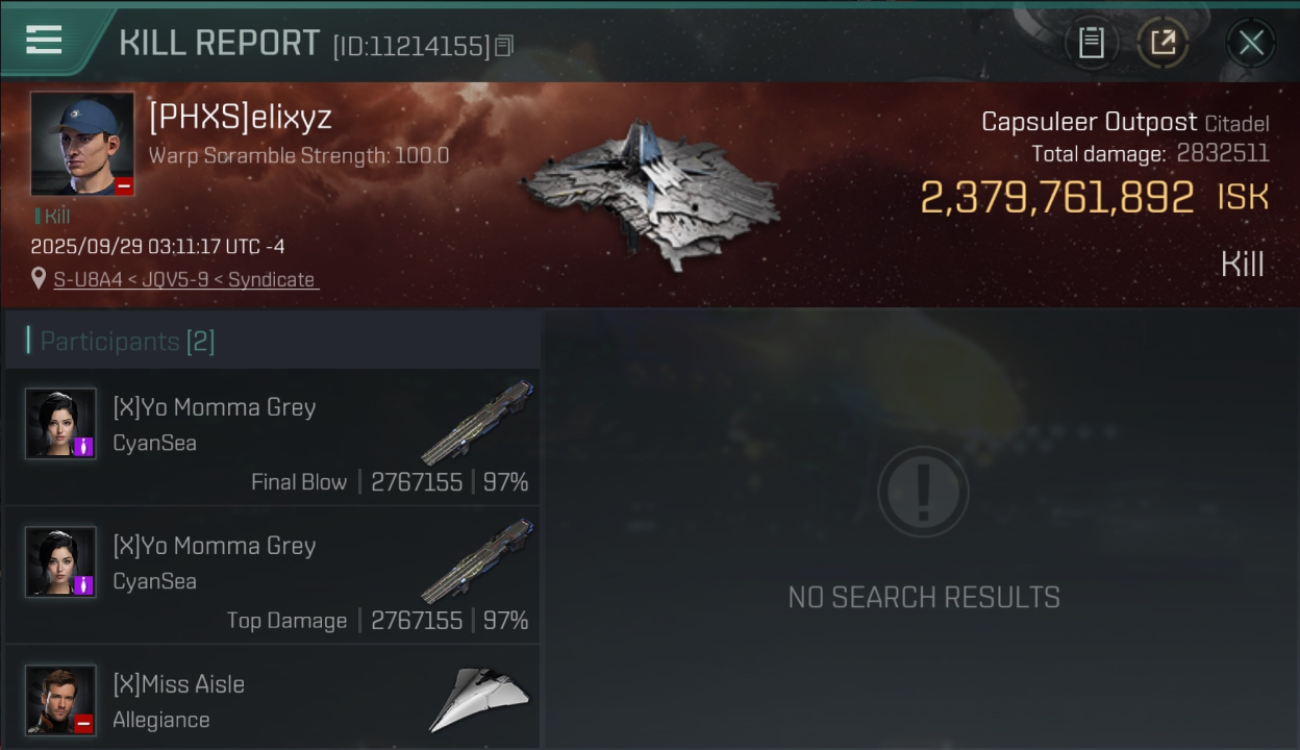
Task: Select the Participants [2] tab
Action: pos(127,341)
